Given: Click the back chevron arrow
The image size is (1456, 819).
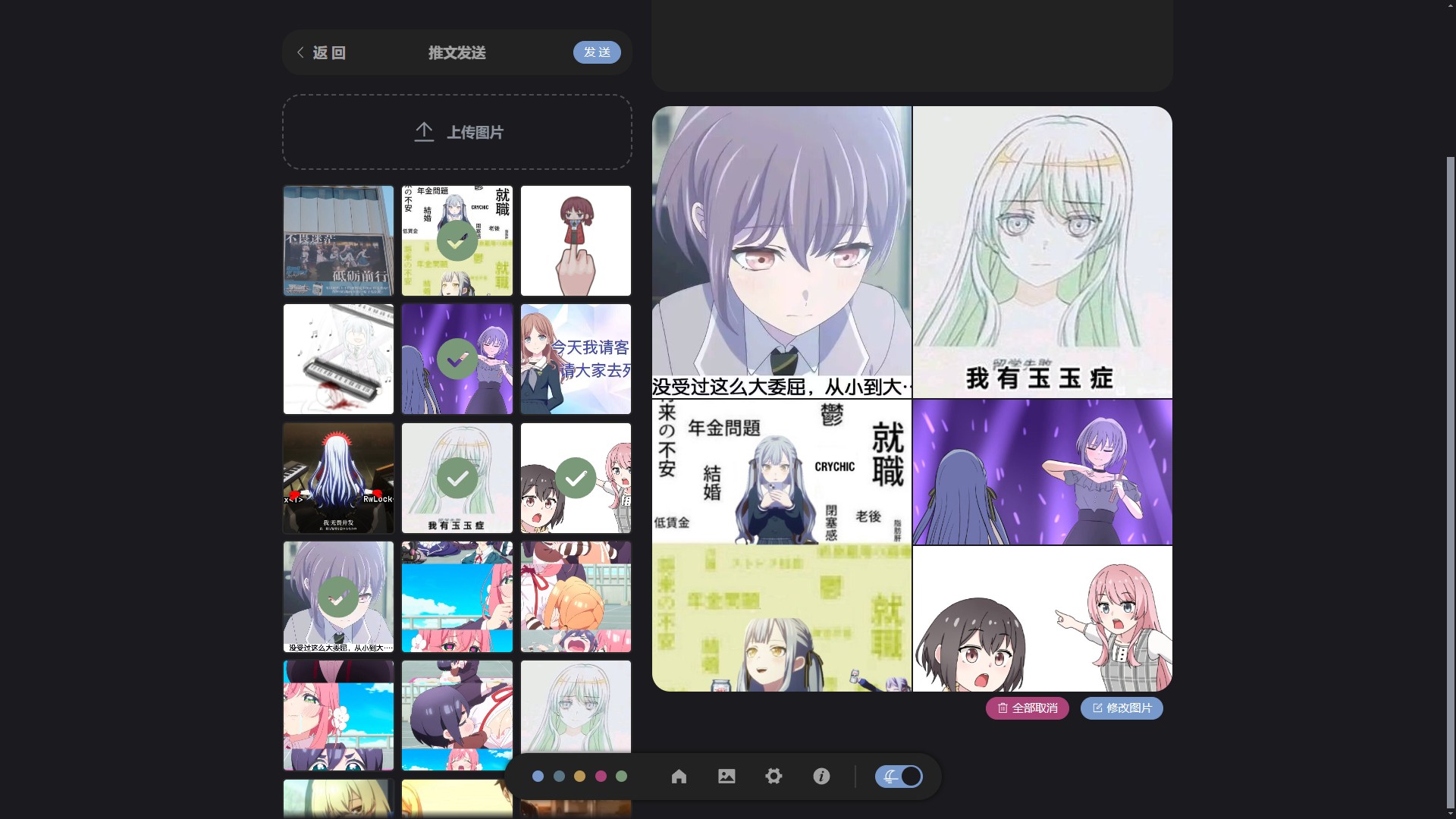Looking at the screenshot, I should pos(300,52).
